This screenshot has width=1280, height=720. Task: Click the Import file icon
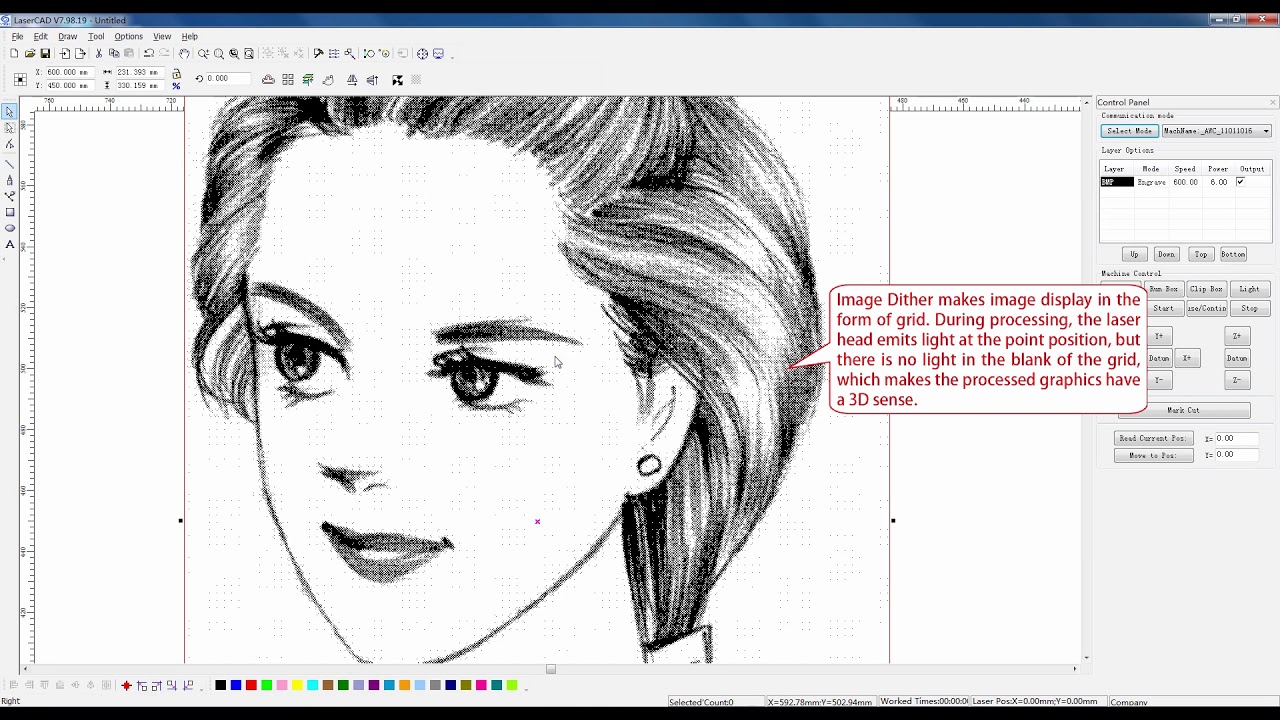[65, 53]
